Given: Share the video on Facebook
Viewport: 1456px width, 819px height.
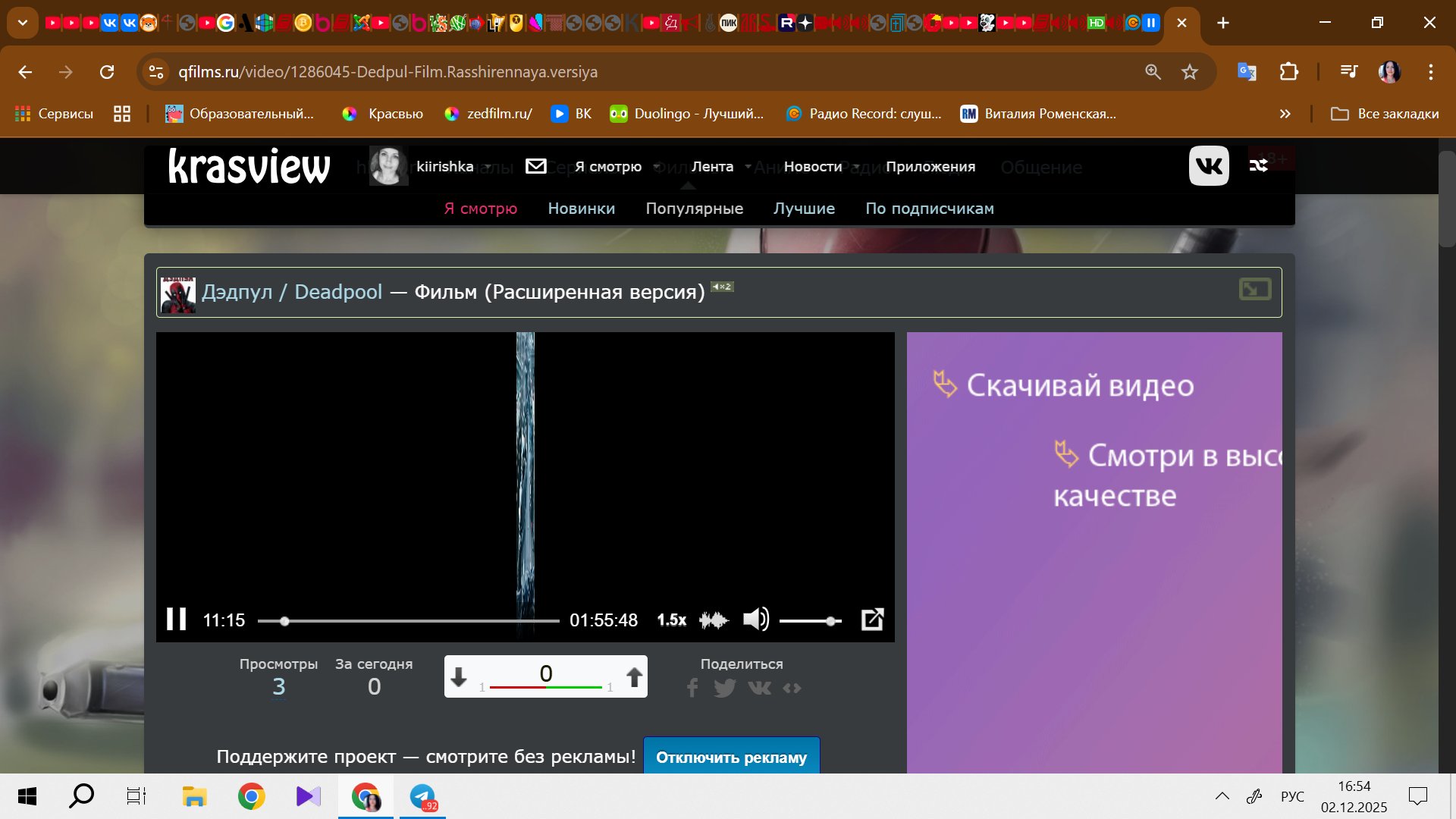Looking at the screenshot, I should pyautogui.click(x=692, y=688).
